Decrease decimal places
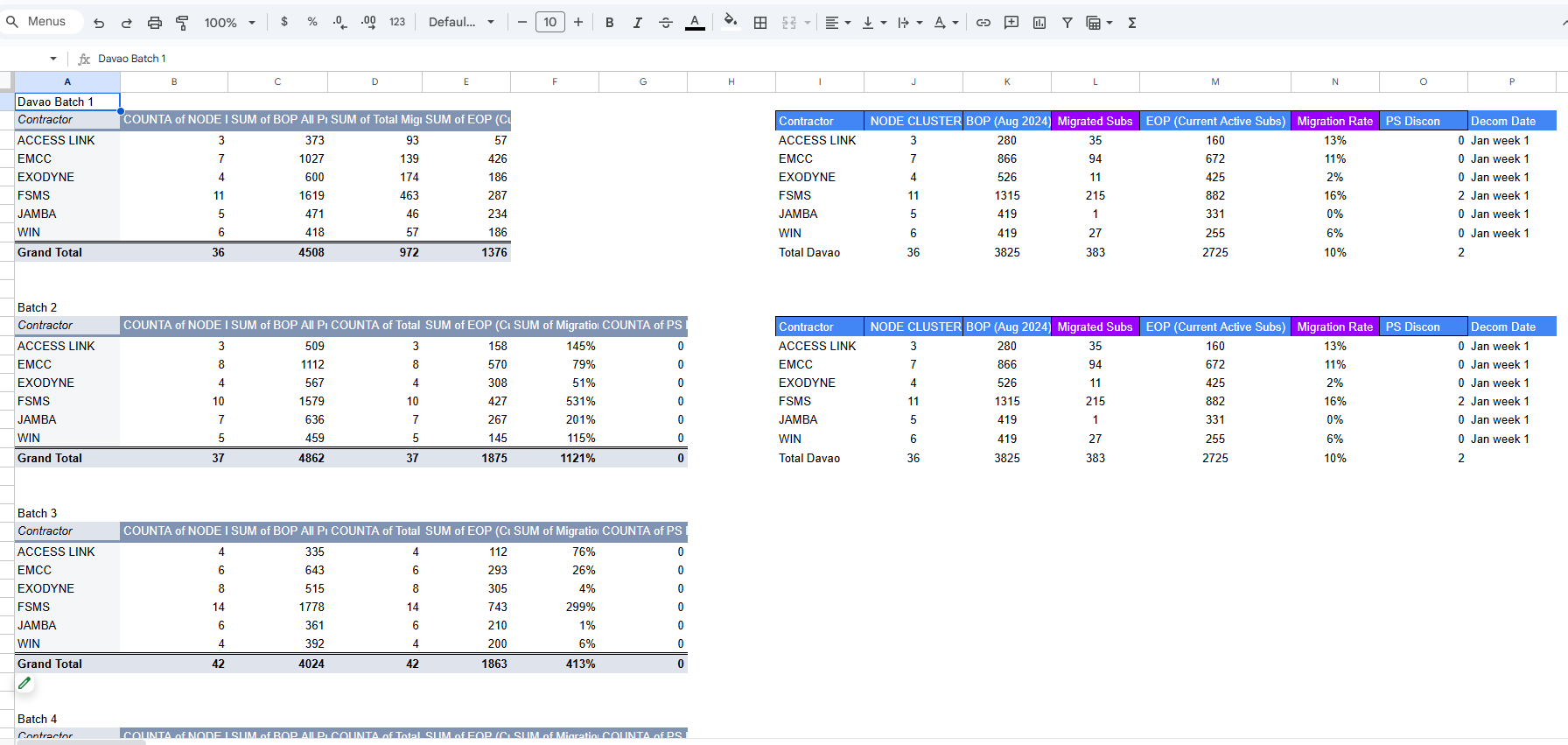1568x745 pixels. pos(340,22)
